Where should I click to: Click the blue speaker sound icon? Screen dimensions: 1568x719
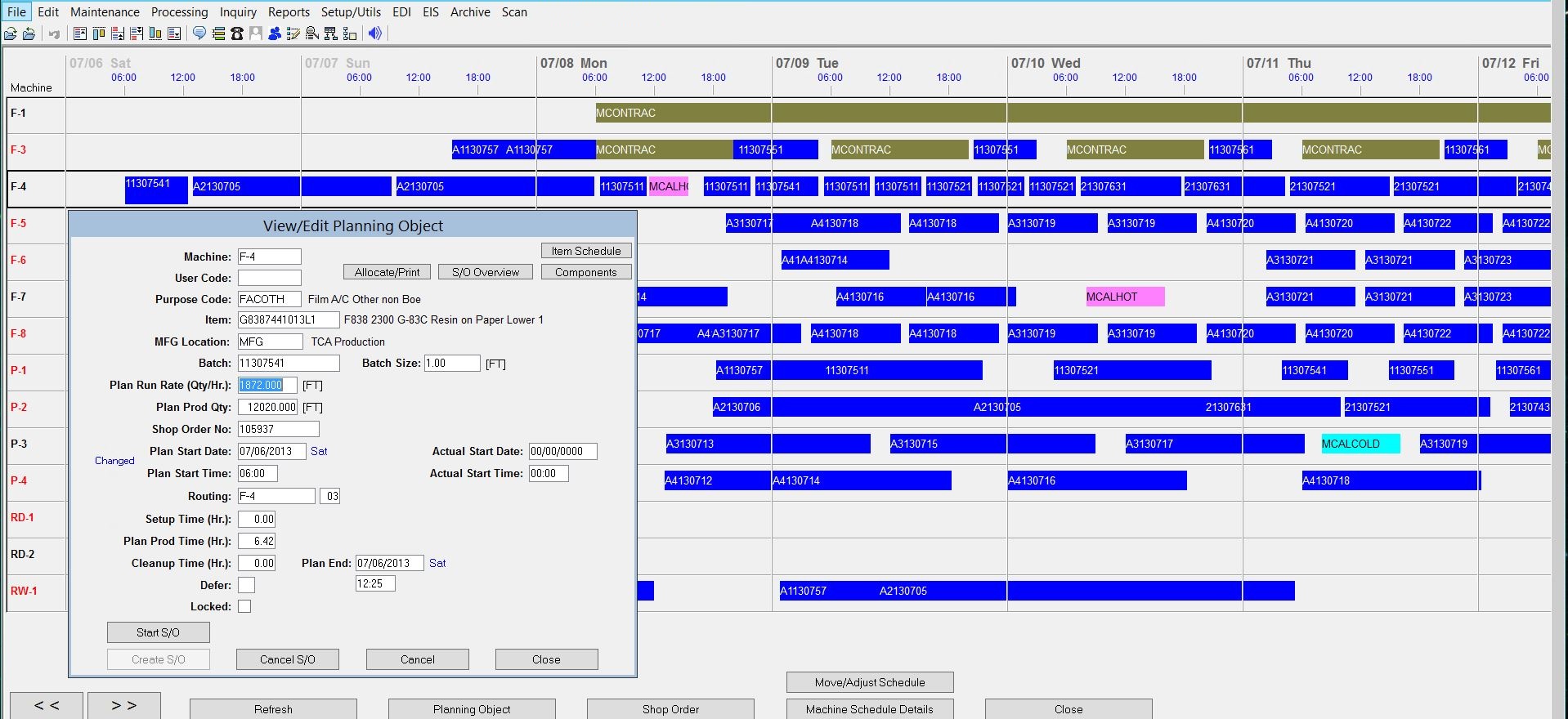tap(374, 33)
